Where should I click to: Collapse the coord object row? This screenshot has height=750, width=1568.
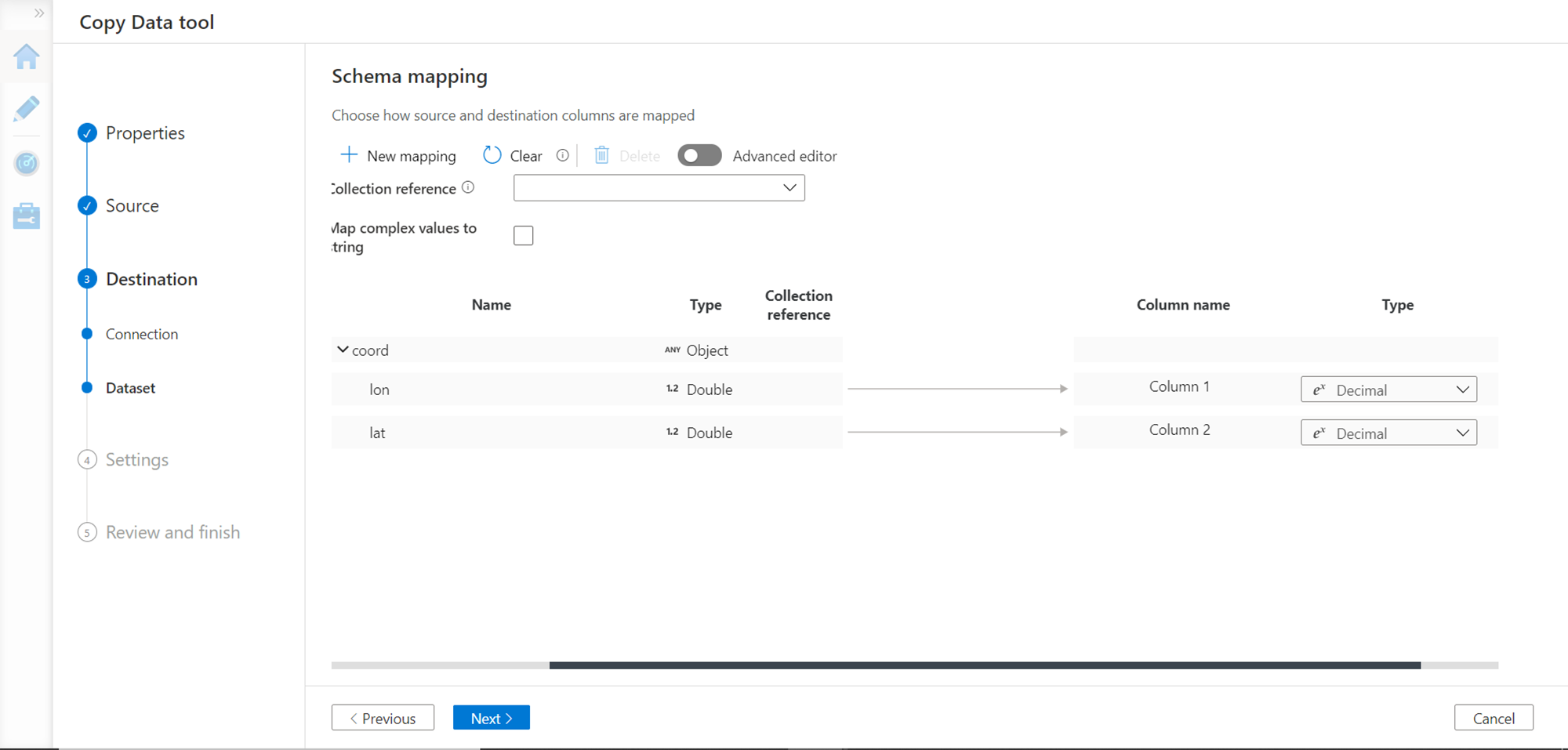tap(343, 350)
